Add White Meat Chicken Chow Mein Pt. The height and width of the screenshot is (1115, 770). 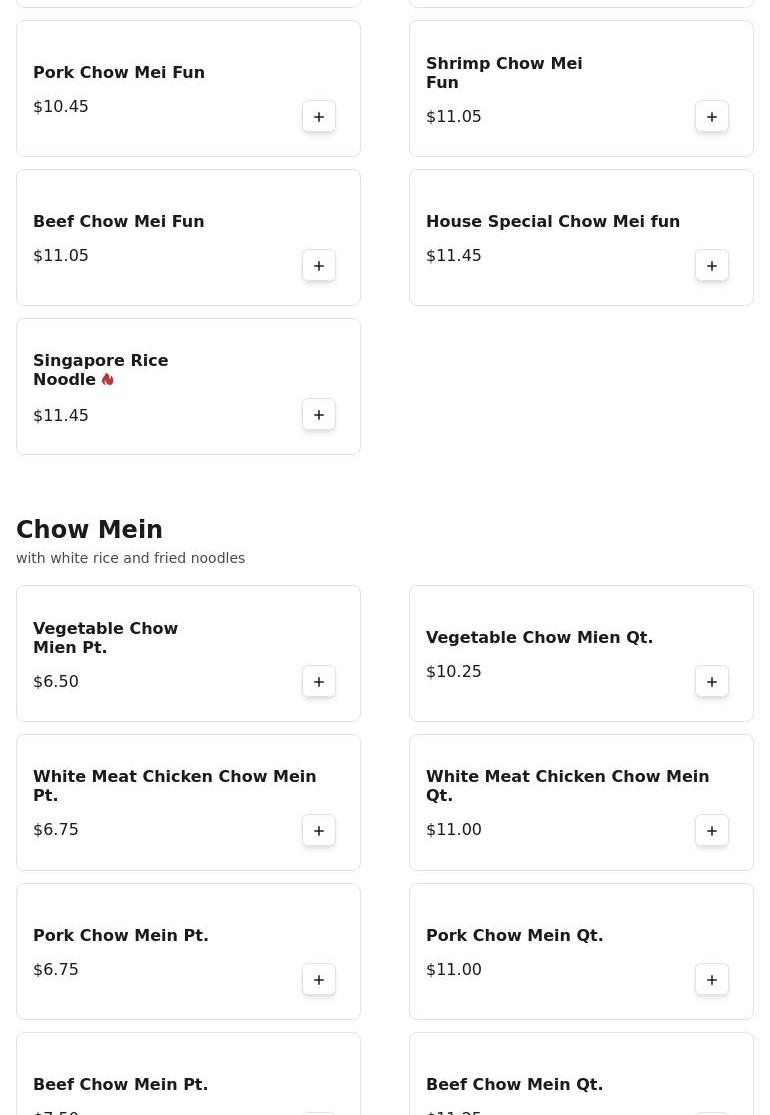tap(319, 831)
